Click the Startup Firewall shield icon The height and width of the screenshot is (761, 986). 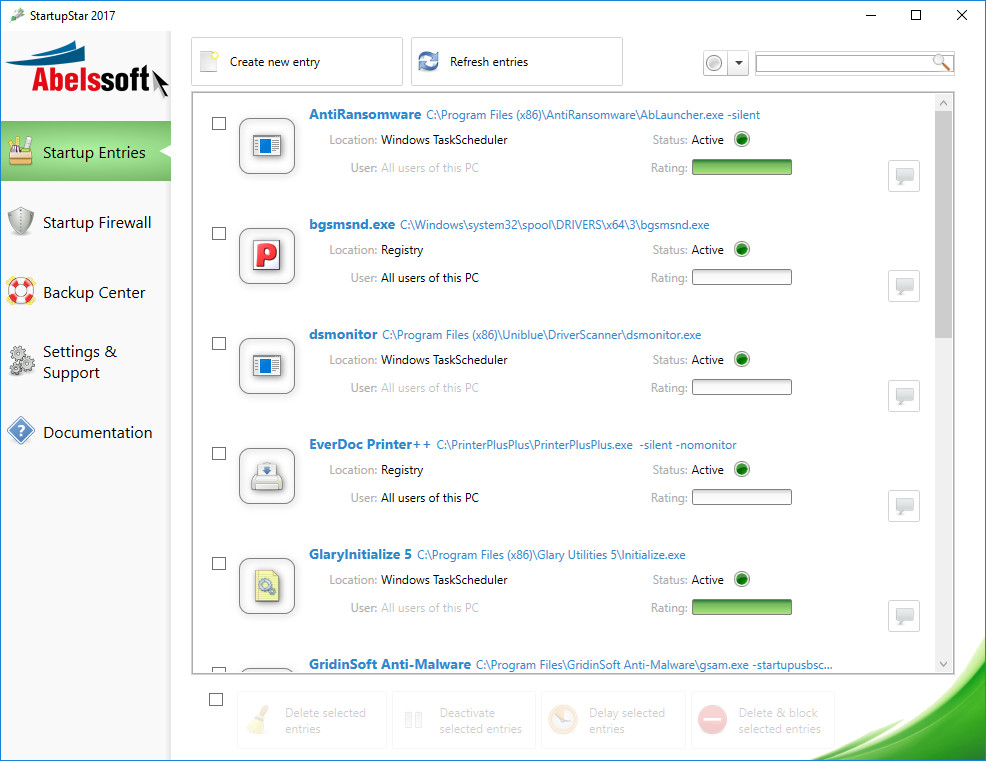click(21, 221)
